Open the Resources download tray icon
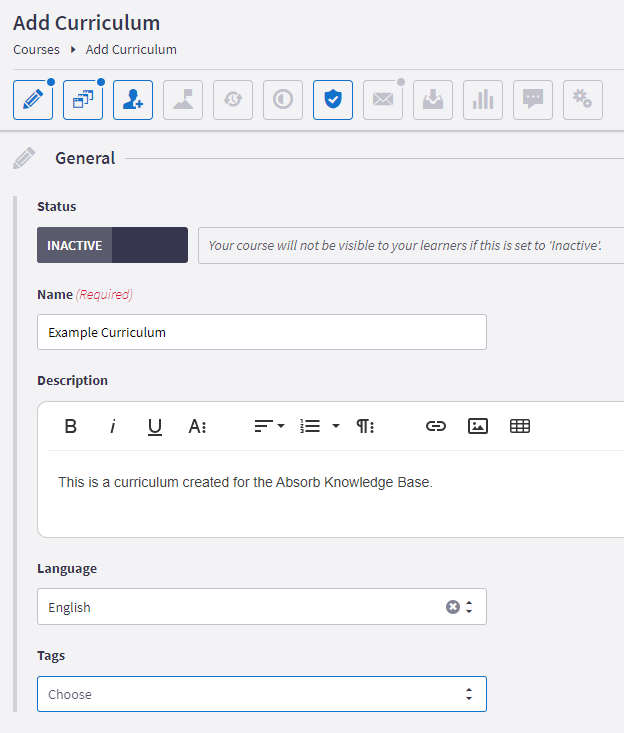The image size is (624, 733). 433,100
